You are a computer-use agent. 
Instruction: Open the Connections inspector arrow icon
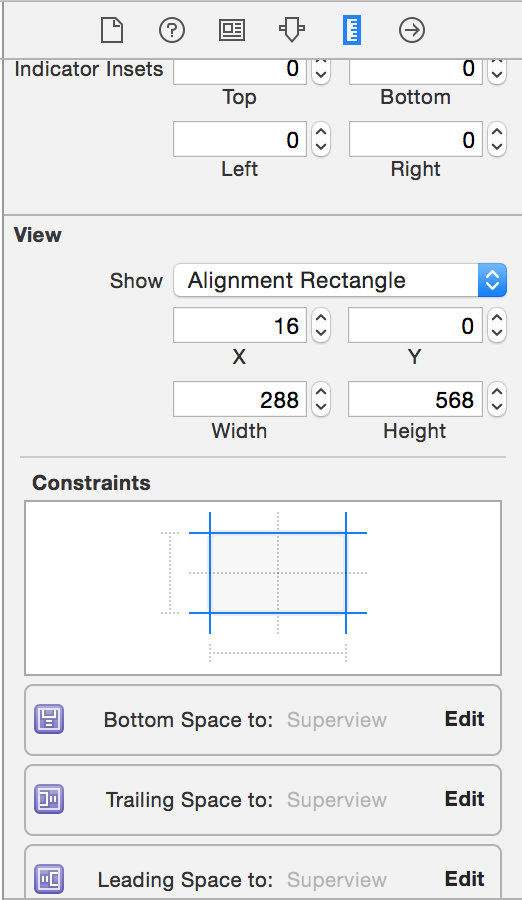412,30
